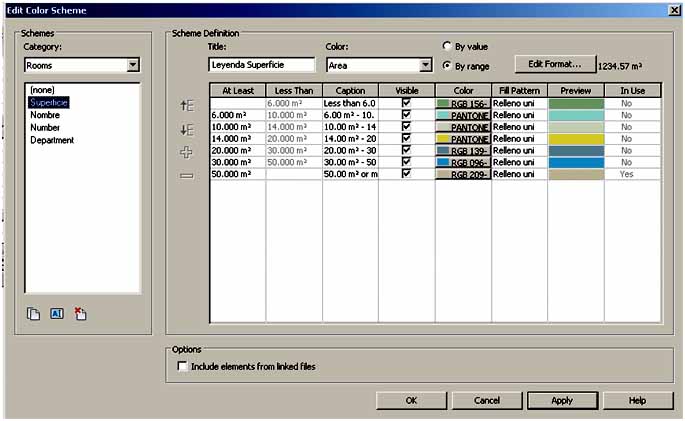Select the Nombre scheme in list

click(44, 115)
